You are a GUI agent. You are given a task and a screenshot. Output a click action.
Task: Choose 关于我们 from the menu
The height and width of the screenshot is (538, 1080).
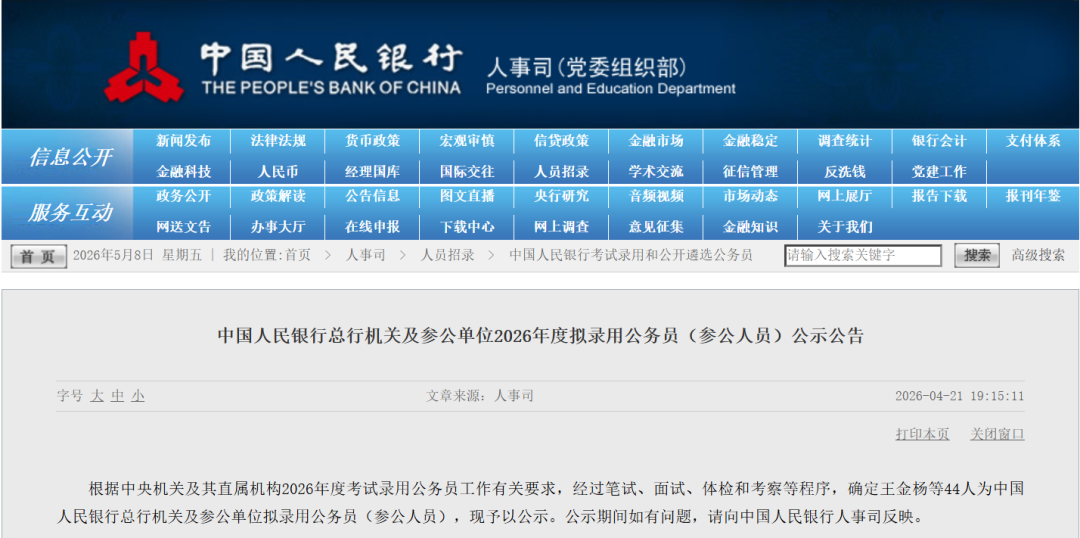click(x=844, y=227)
